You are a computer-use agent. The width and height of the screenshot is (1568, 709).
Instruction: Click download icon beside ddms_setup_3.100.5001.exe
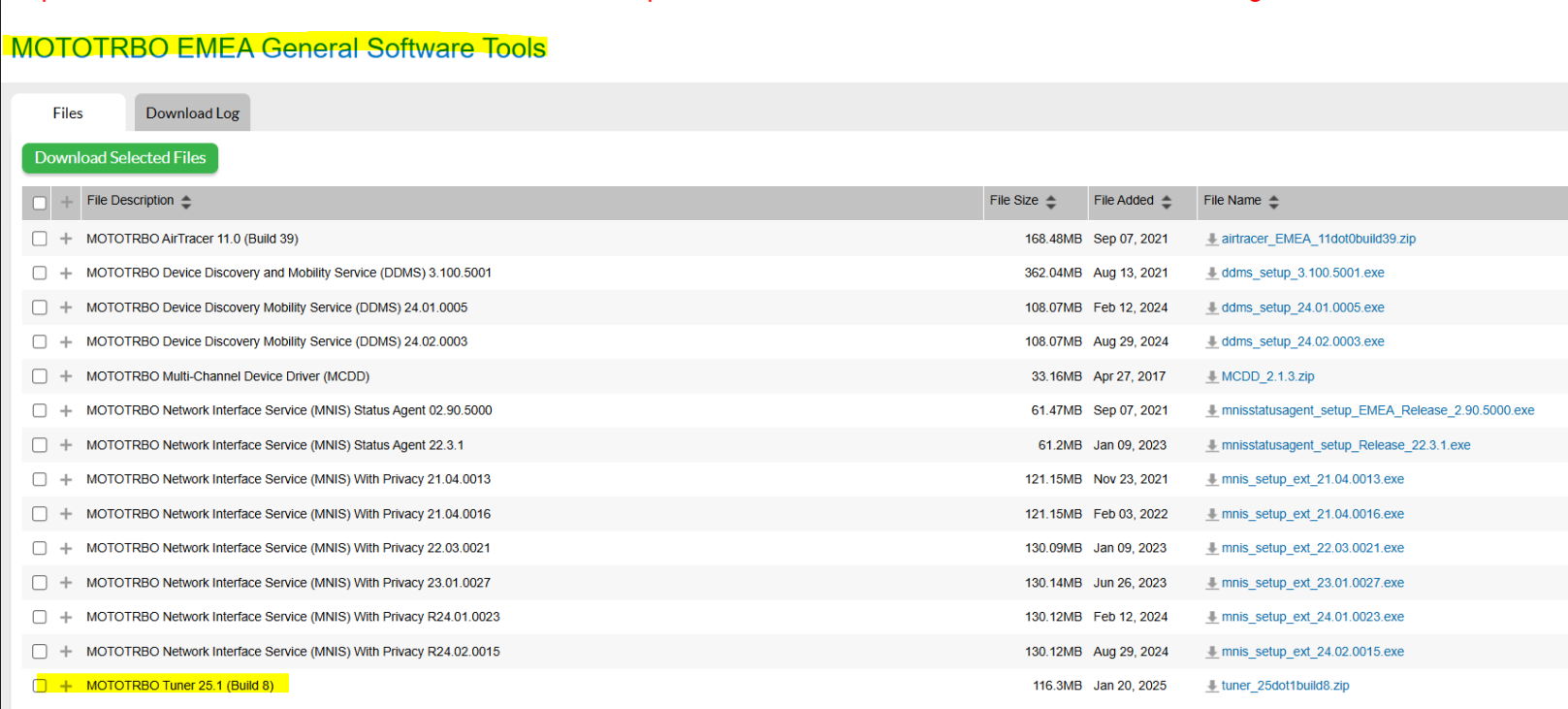(1212, 274)
